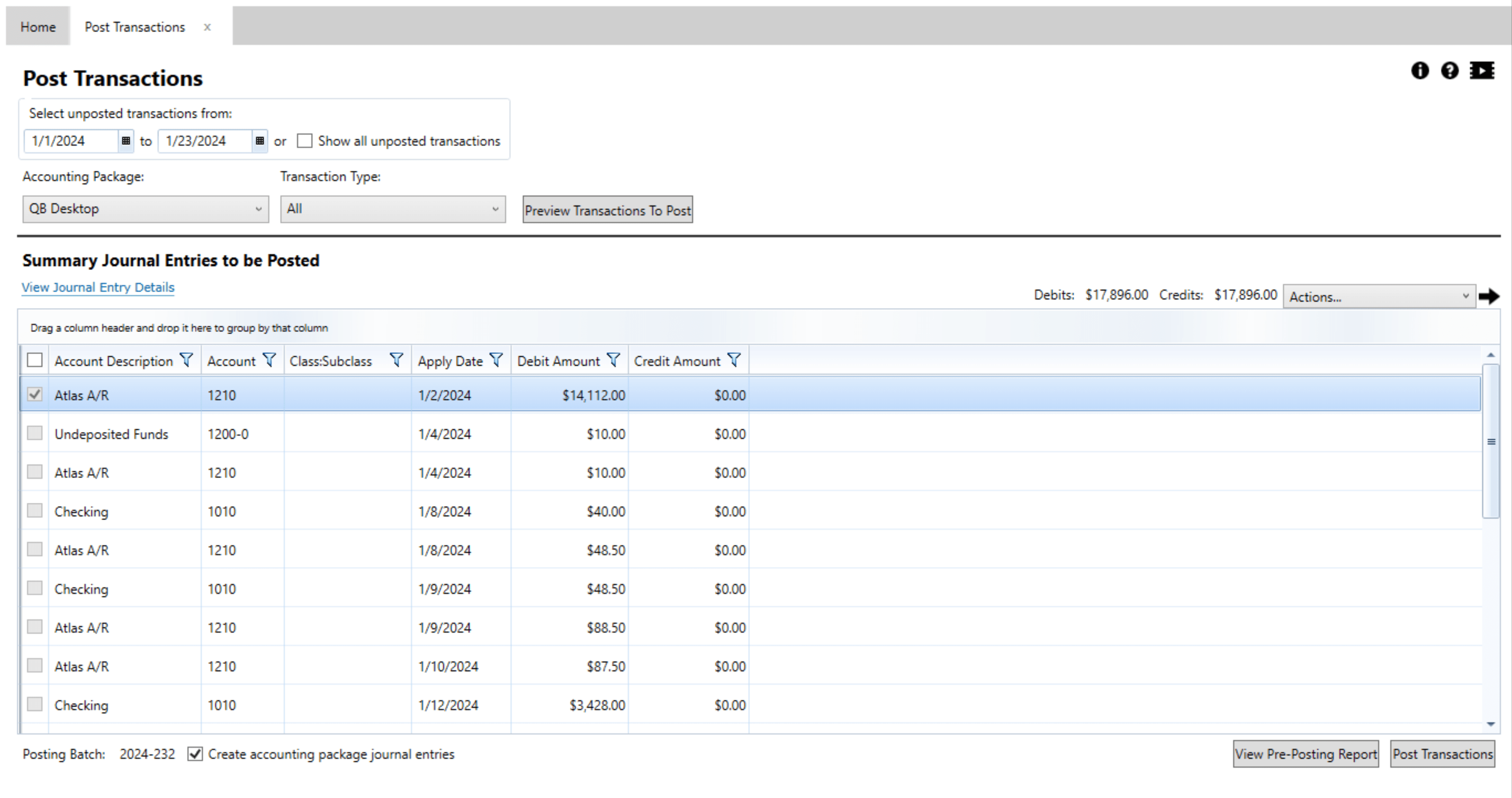Open View Journal Entry Details link
Viewport: 1512px width, 798px height.
(97, 288)
